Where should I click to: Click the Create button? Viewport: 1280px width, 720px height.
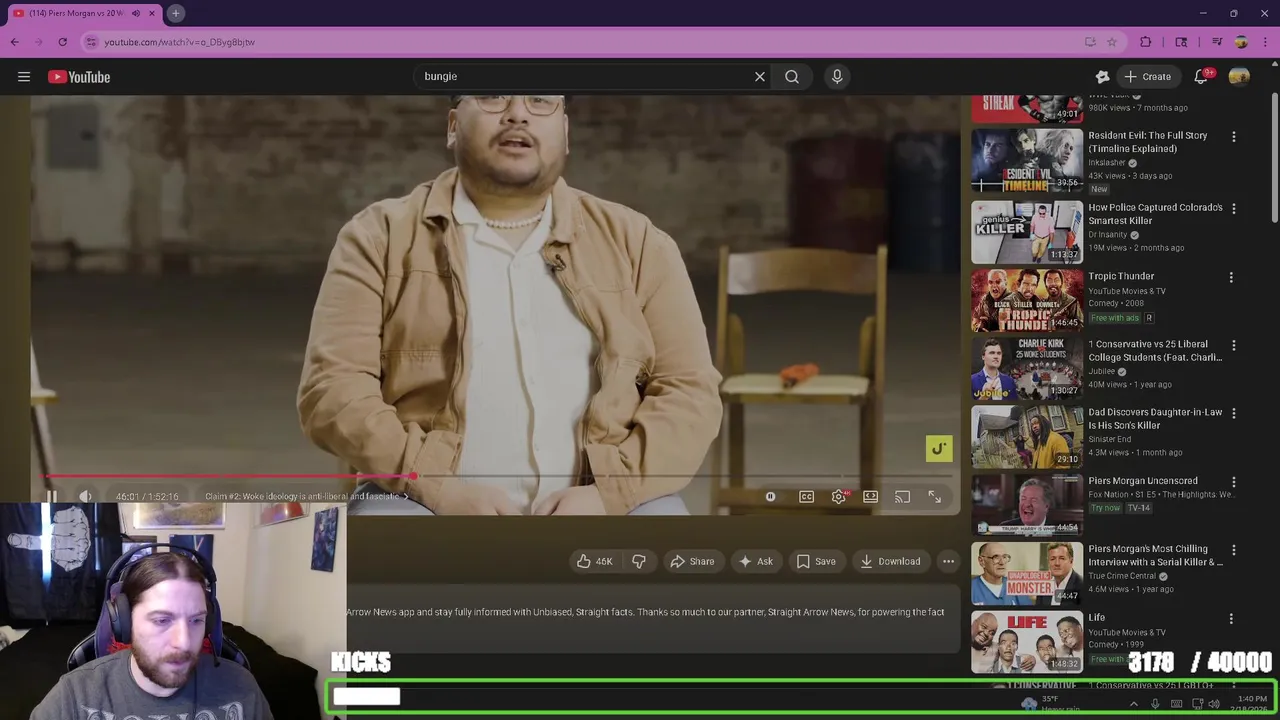coord(1147,77)
